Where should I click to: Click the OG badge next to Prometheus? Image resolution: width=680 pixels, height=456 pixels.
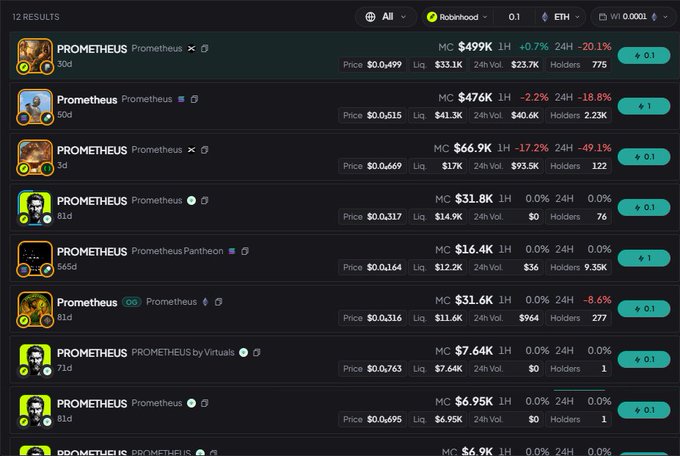point(131,302)
